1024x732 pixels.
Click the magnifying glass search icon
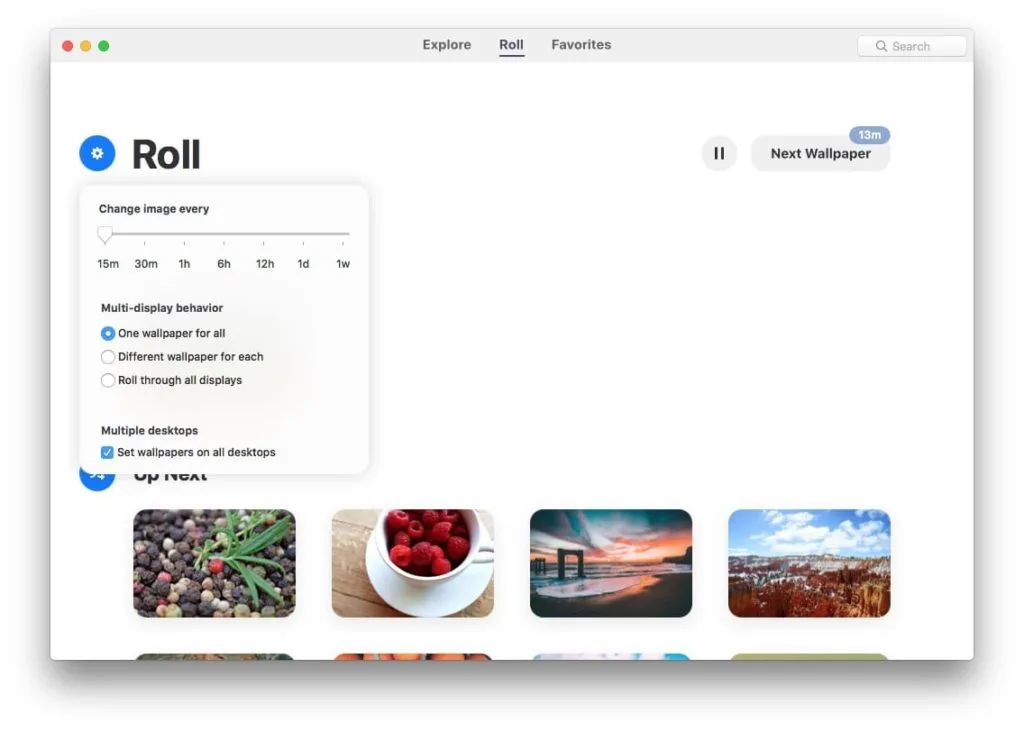[881, 46]
